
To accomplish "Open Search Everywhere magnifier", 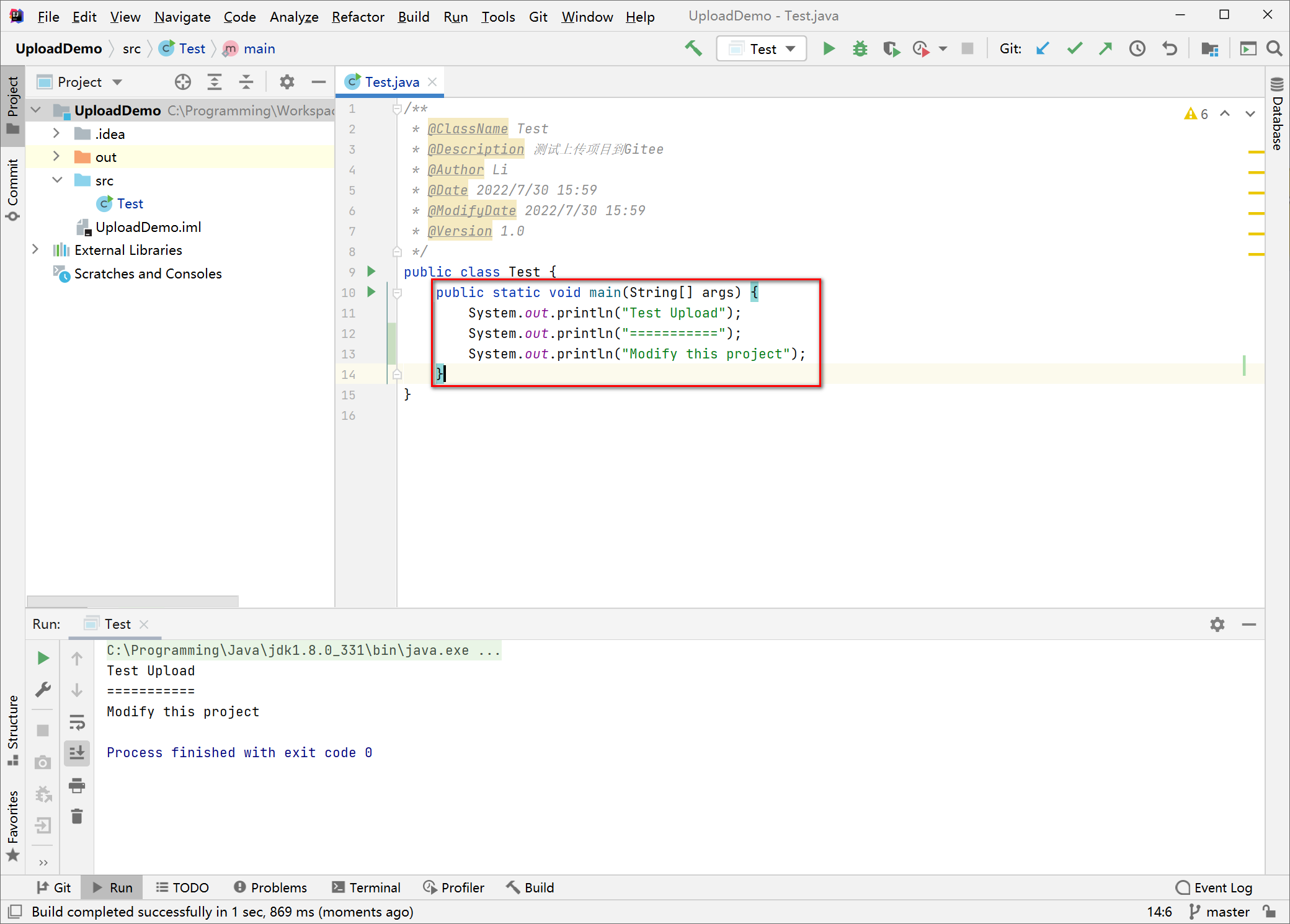I will coord(1274,48).
